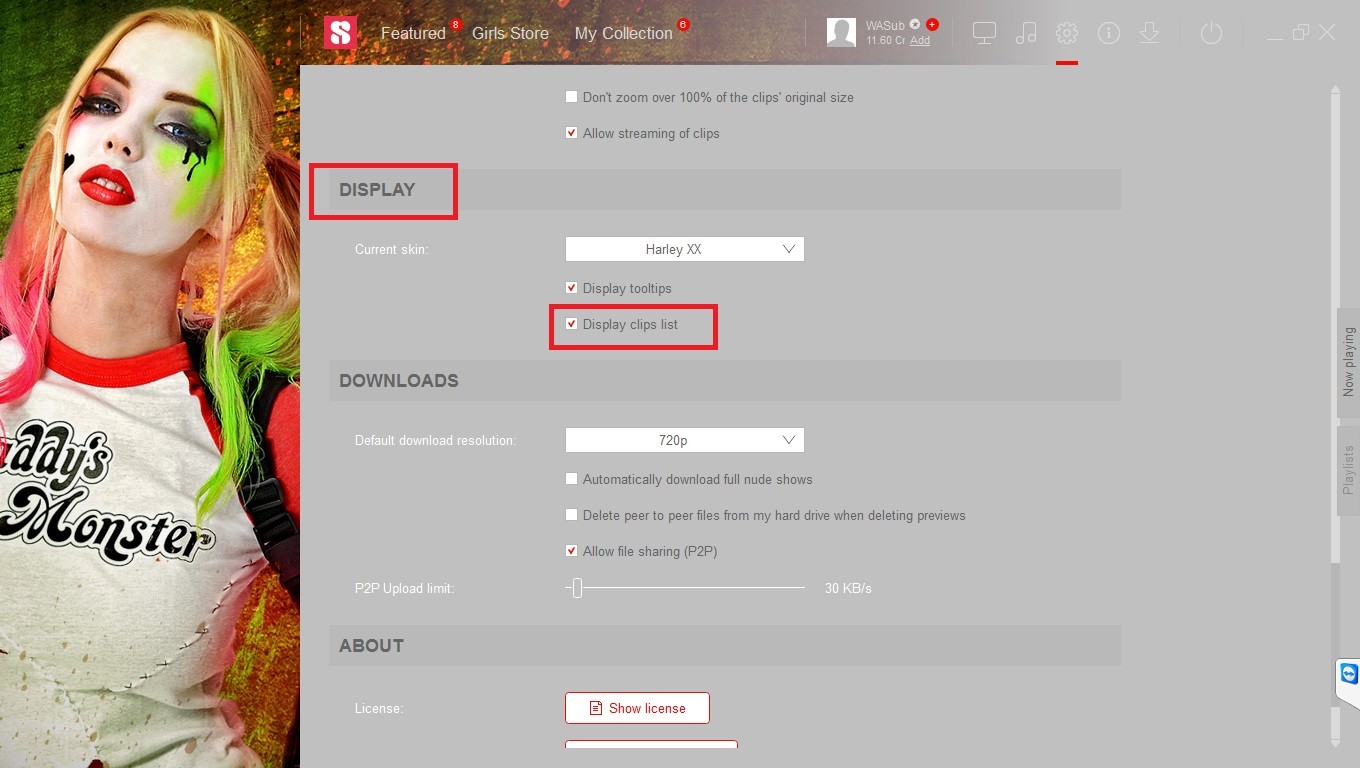This screenshot has height=768, width=1360.
Task: Click the red S app logo
Action: pyautogui.click(x=340, y=32)
